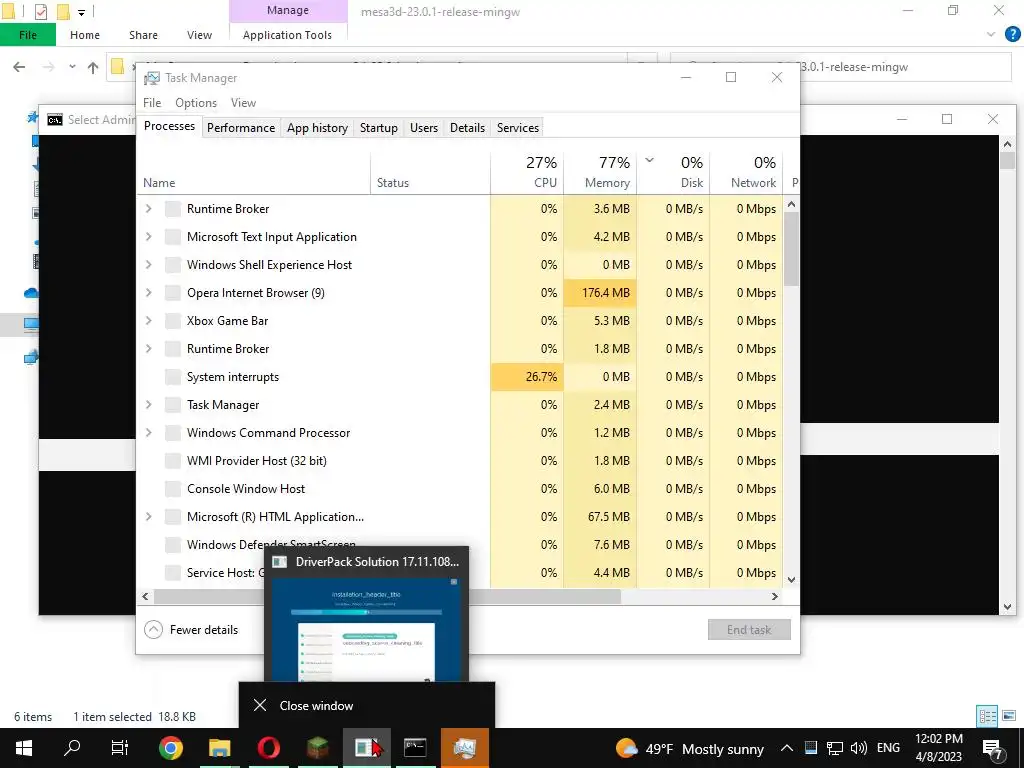This screenshot has height=768, width=1024.
Task: Expand the Task Manager process row
Action: pyautogui.click(x=149, y=405)
